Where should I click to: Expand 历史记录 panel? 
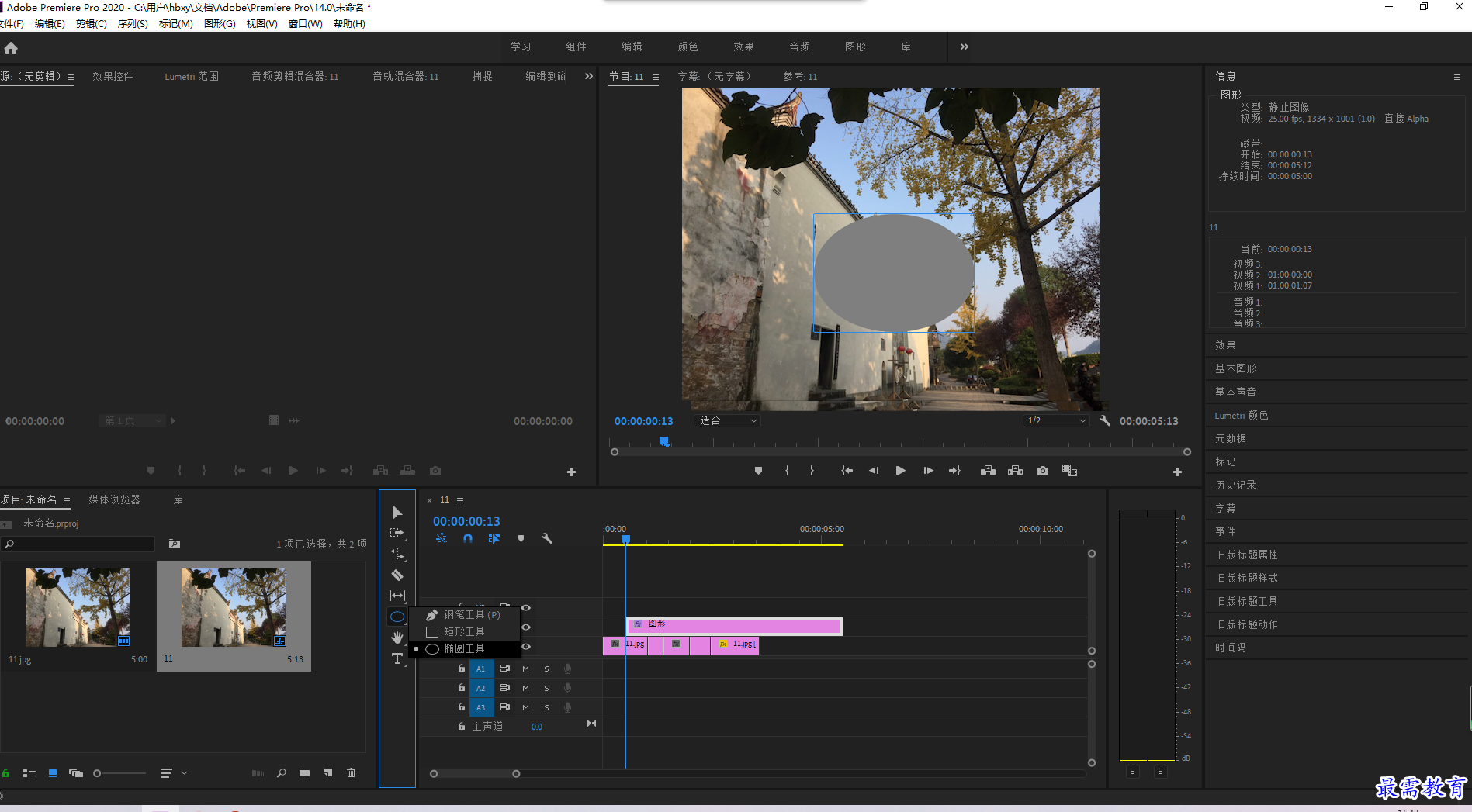1235,485
